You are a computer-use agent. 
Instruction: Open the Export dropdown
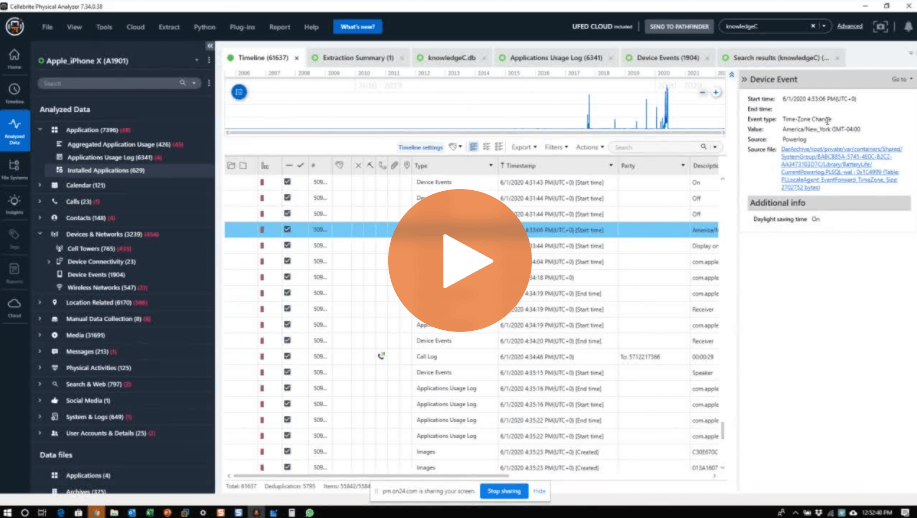pyautogui.click(x=524, y=147)
